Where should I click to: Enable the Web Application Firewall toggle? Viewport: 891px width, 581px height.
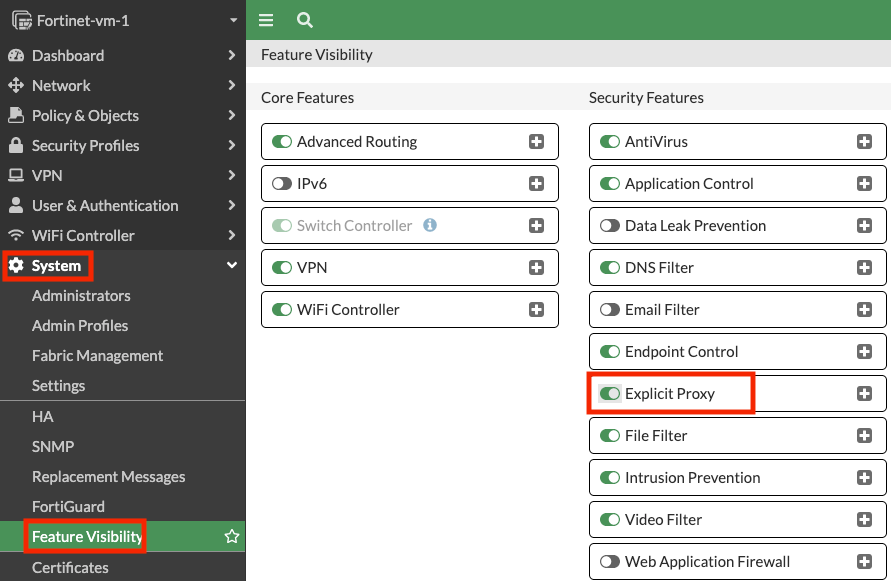(609, 562)
